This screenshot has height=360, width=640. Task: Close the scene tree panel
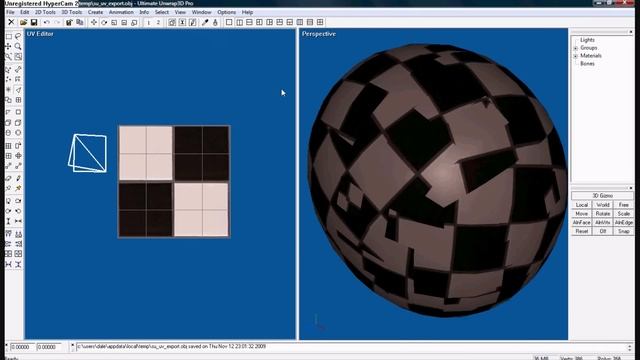click(631, 32)
